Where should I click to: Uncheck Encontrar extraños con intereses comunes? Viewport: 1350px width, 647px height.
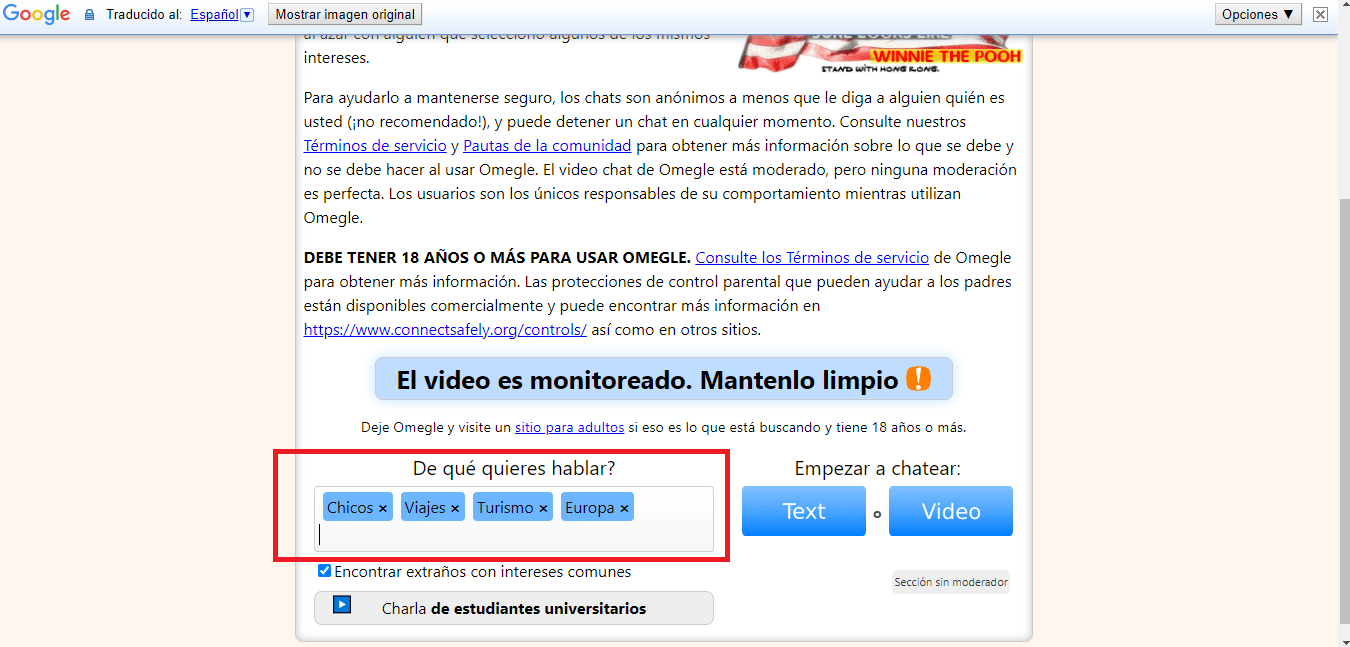coord(324,571)
